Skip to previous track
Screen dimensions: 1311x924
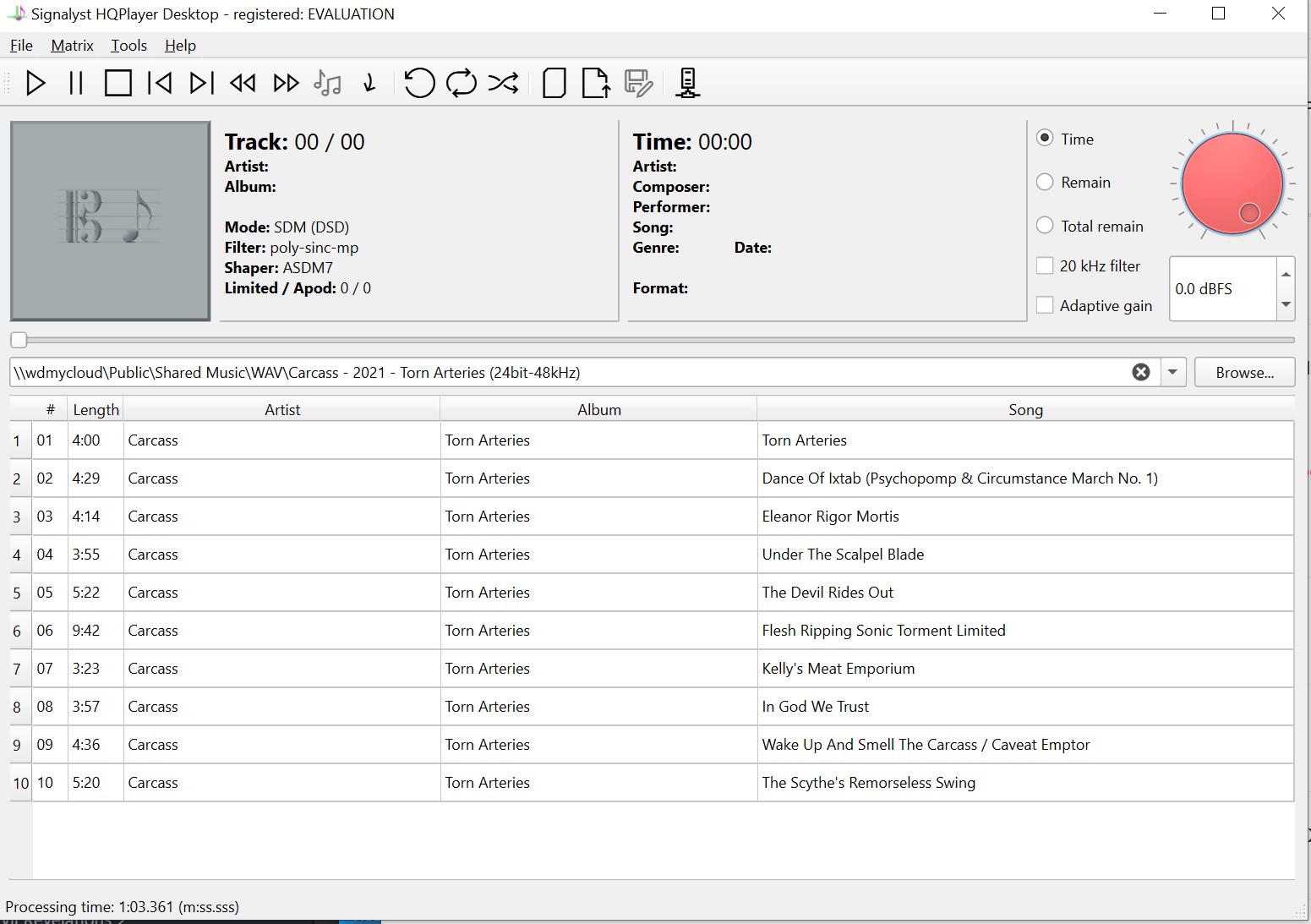(160, 83)
